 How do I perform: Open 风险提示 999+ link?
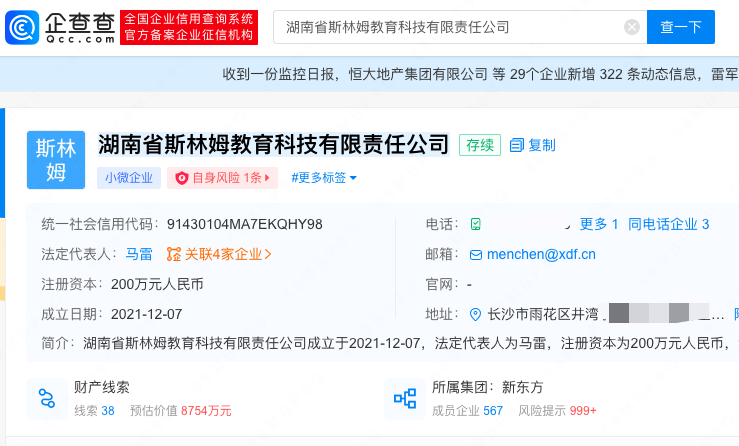tap(557, 411)
